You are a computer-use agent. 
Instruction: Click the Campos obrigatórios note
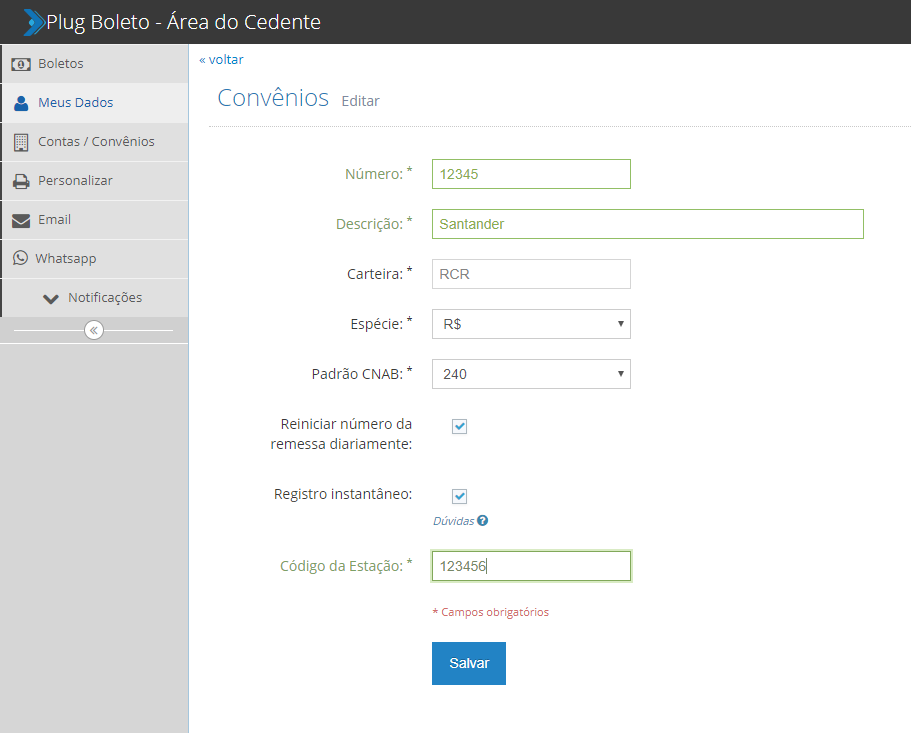click(490, 612)
